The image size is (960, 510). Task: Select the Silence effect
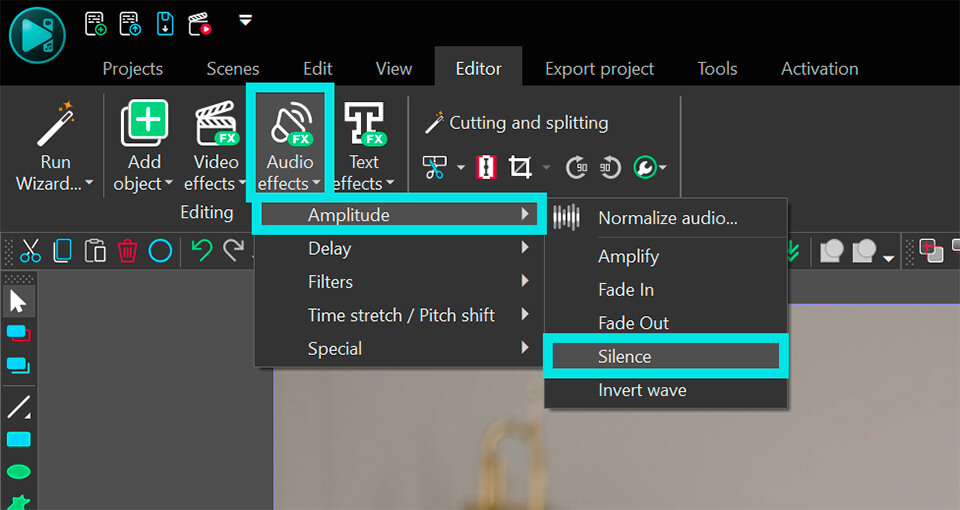point(666,356)
